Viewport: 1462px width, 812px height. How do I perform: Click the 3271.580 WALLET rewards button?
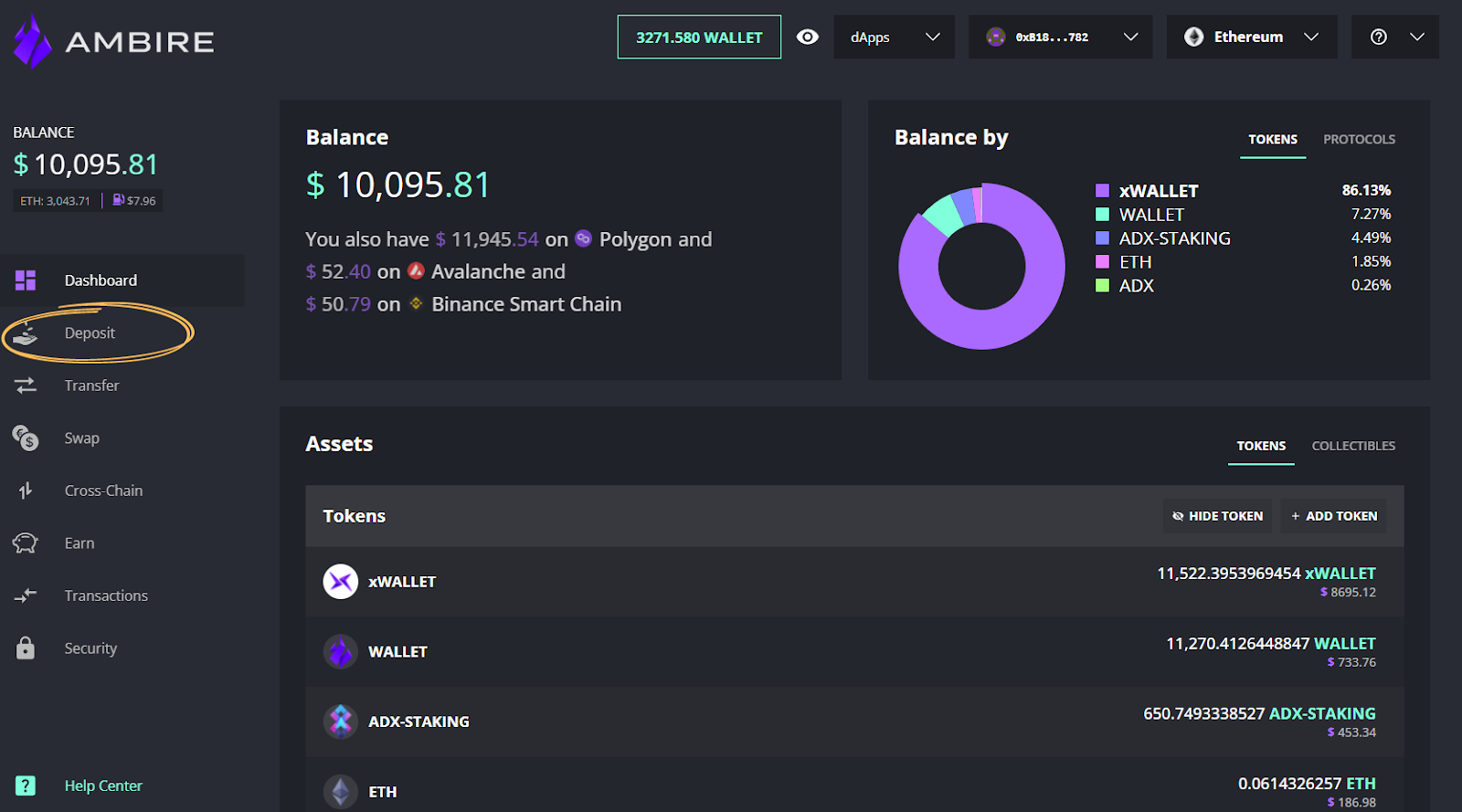(x=699, y=37)
